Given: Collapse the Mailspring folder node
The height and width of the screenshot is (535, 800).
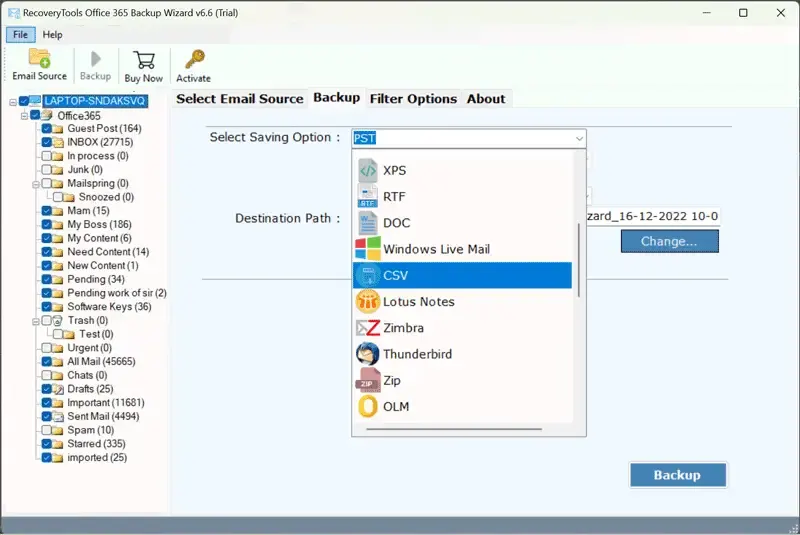Looking at the screenshot, I should pyautogui.click(x=35, y=184).
